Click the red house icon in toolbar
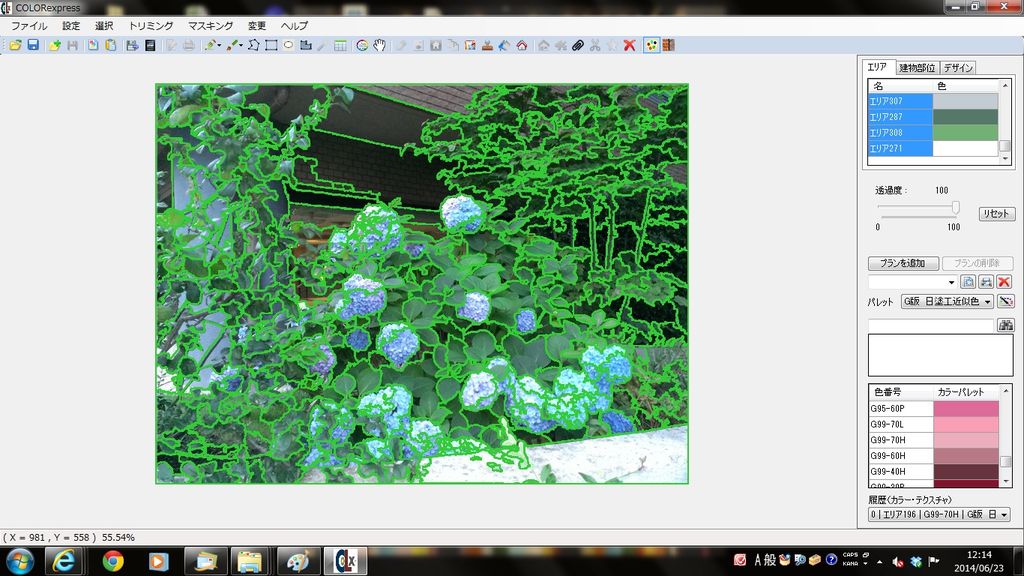1024x576 pixels. pos(522,45)
